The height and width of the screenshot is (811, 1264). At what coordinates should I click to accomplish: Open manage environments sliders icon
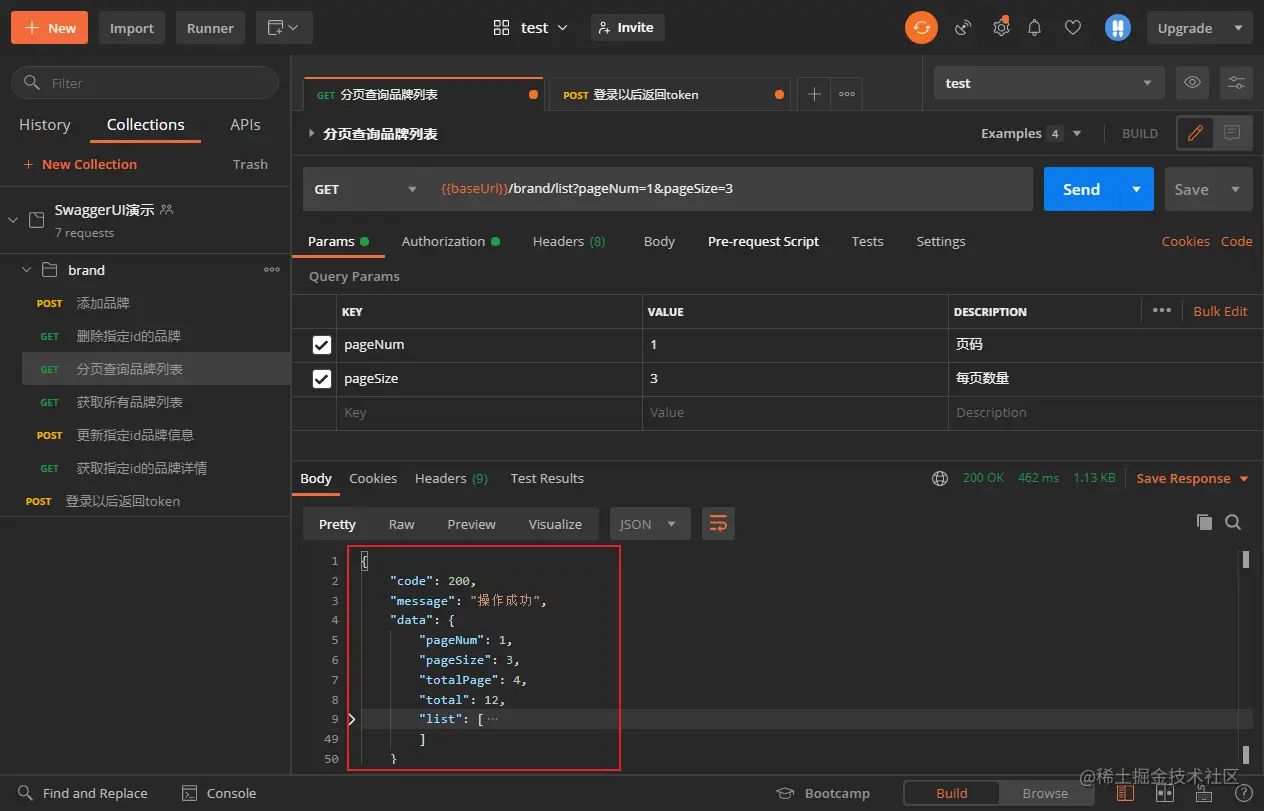coord(1236,83)
